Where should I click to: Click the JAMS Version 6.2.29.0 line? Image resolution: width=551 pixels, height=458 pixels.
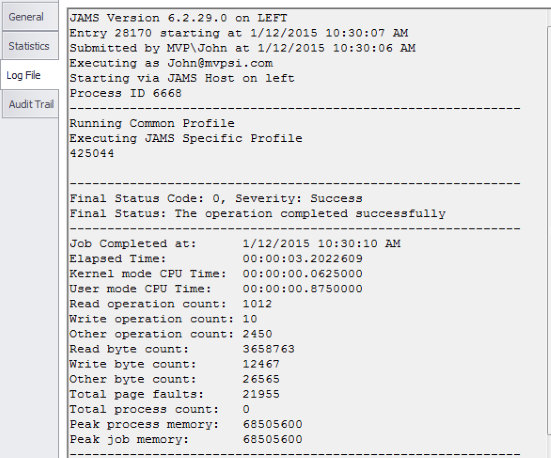178,18
